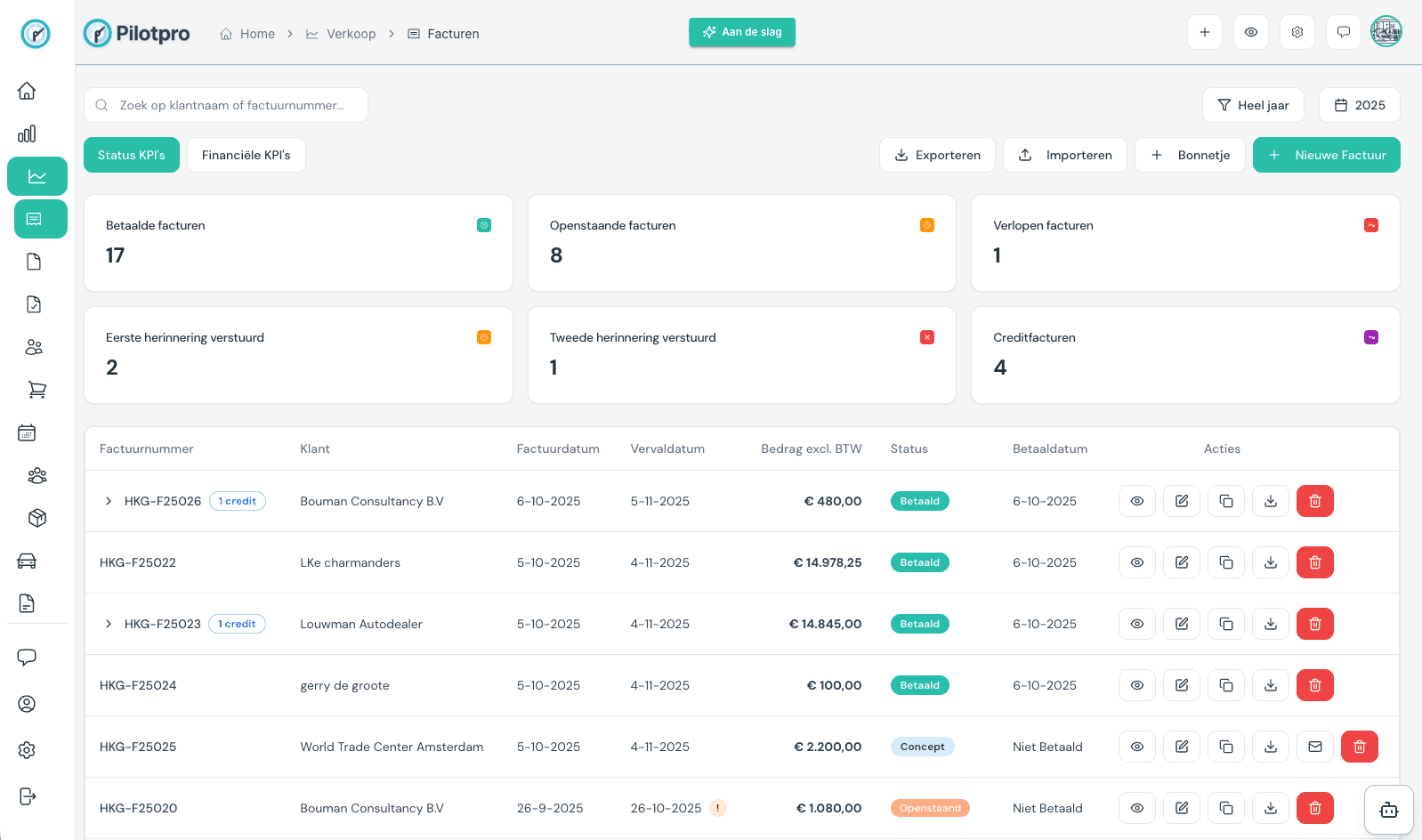Switch to Financiële KPI's tab
The image size is (1422, 840).
click(246, 155)
